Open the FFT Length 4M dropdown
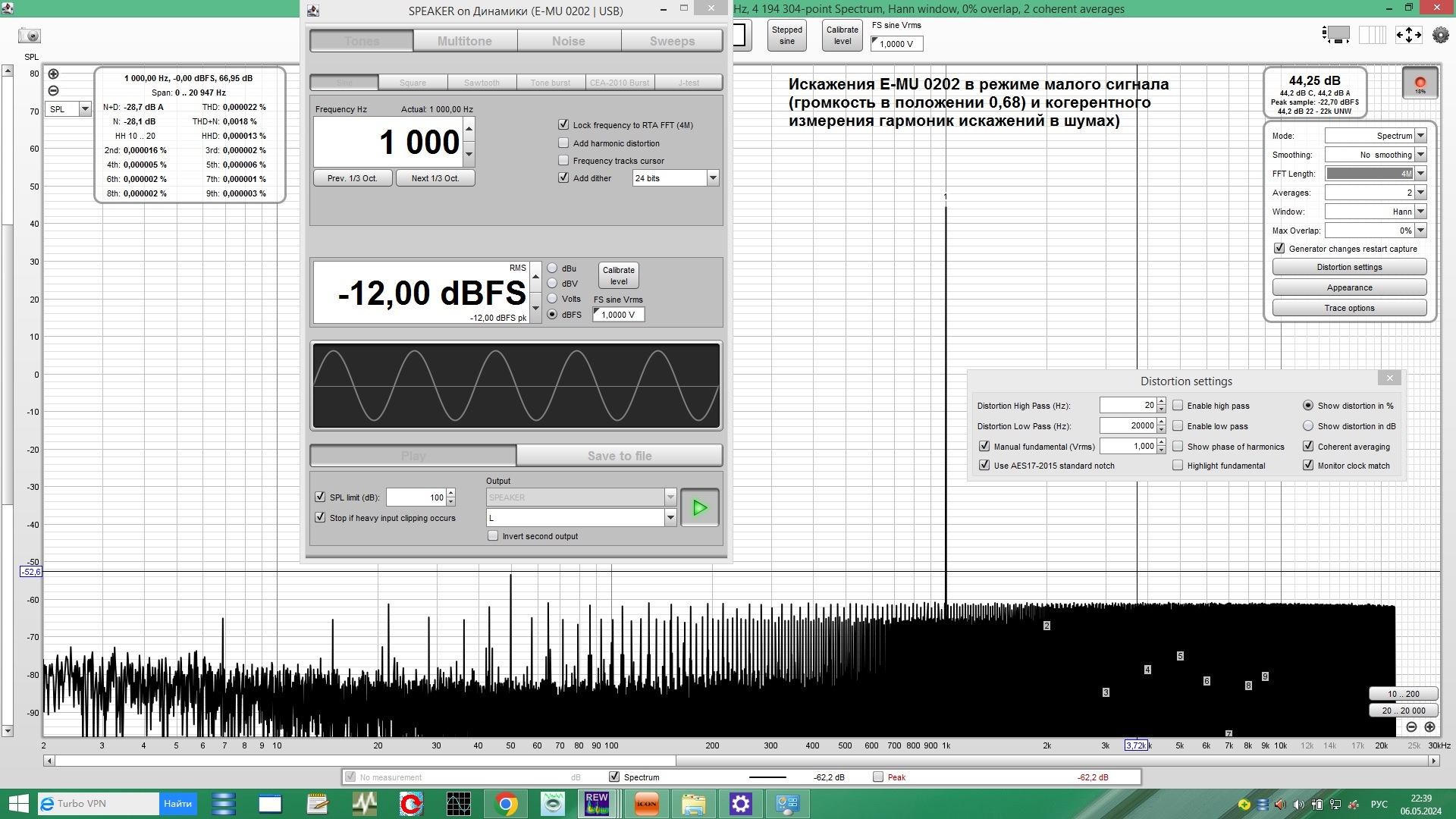The width and height of the screenshot is (1456, 819). tap(1420, 174)
